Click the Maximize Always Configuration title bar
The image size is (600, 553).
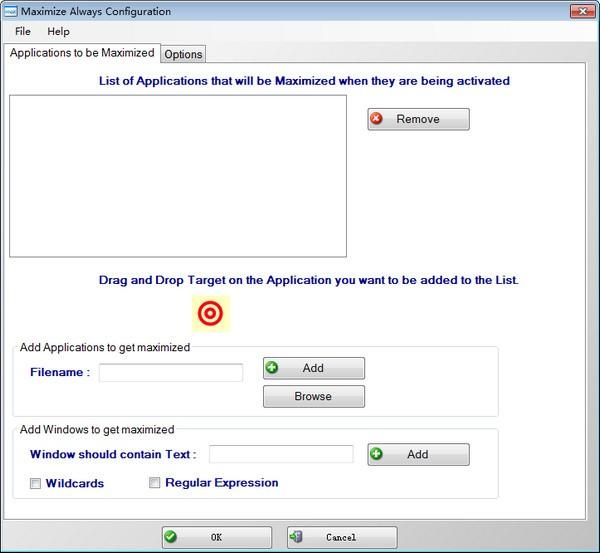coord(300,11)
